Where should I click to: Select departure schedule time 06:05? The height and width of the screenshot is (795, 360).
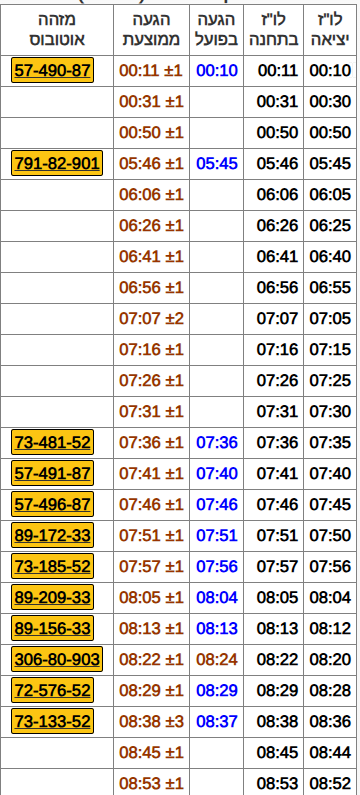click(x=330, y=195)
